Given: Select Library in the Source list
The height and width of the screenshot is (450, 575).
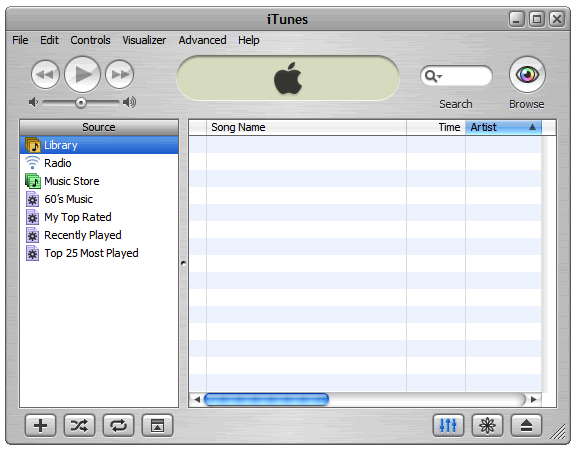Looking at the screenshot, I should 99,145.
